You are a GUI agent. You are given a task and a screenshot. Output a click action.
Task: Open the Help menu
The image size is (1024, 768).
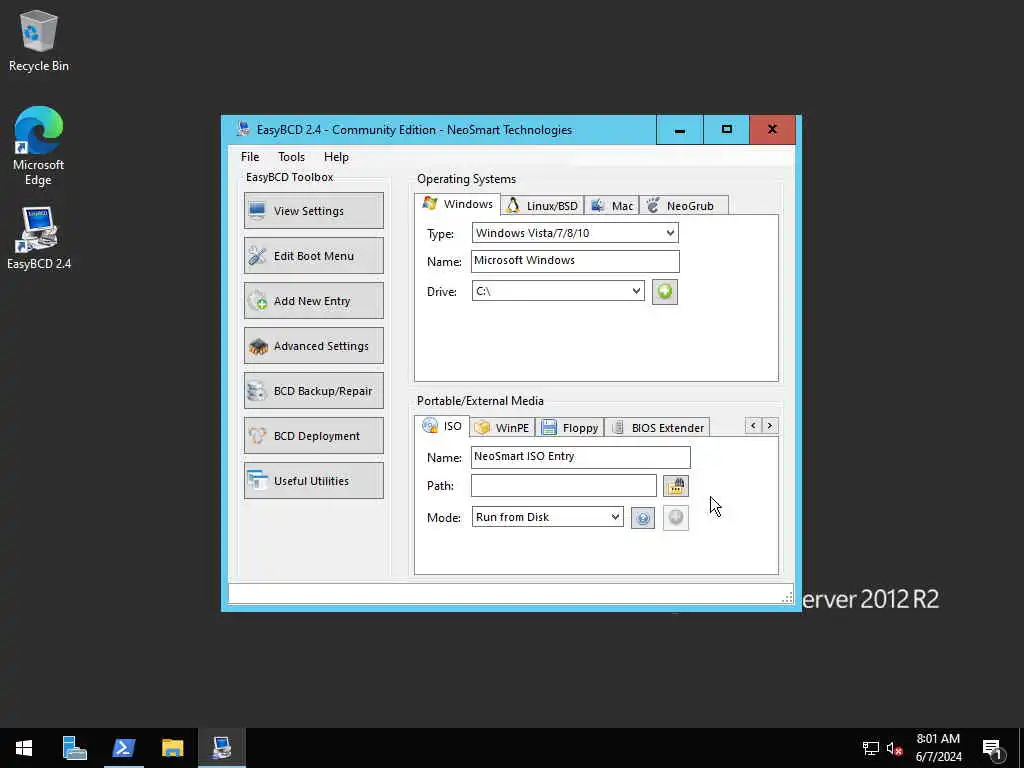point(336,157)
